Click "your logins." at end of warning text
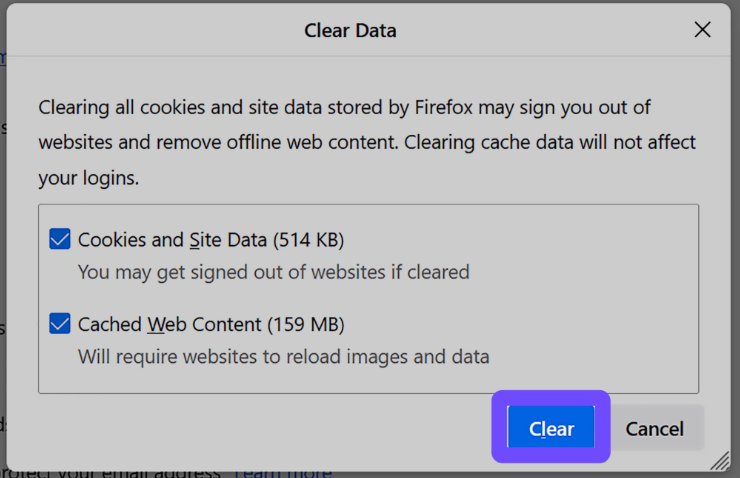This screenshot has width=740, height=478. click(88, 179)
